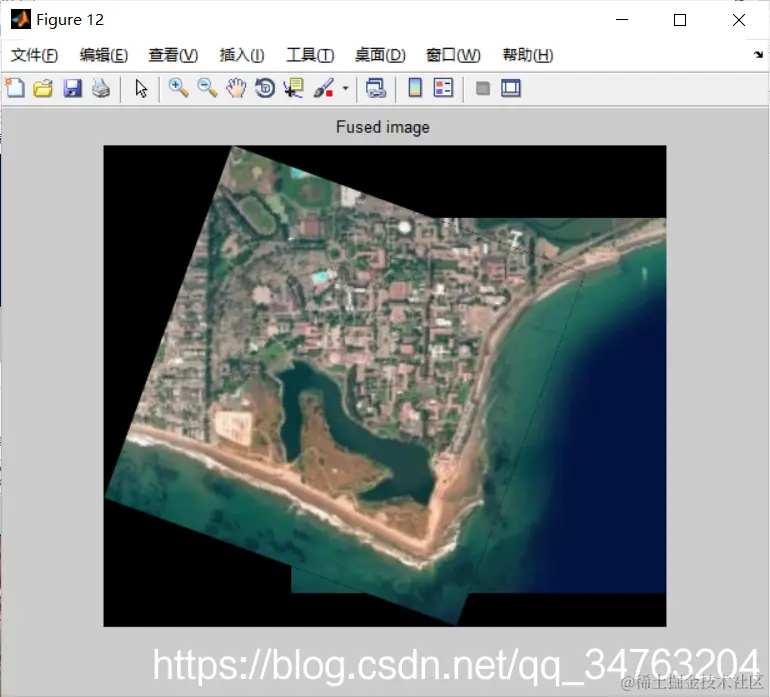Choose the Brush/Select Data tool
770x697 pixels.
[x=324, y=88]
